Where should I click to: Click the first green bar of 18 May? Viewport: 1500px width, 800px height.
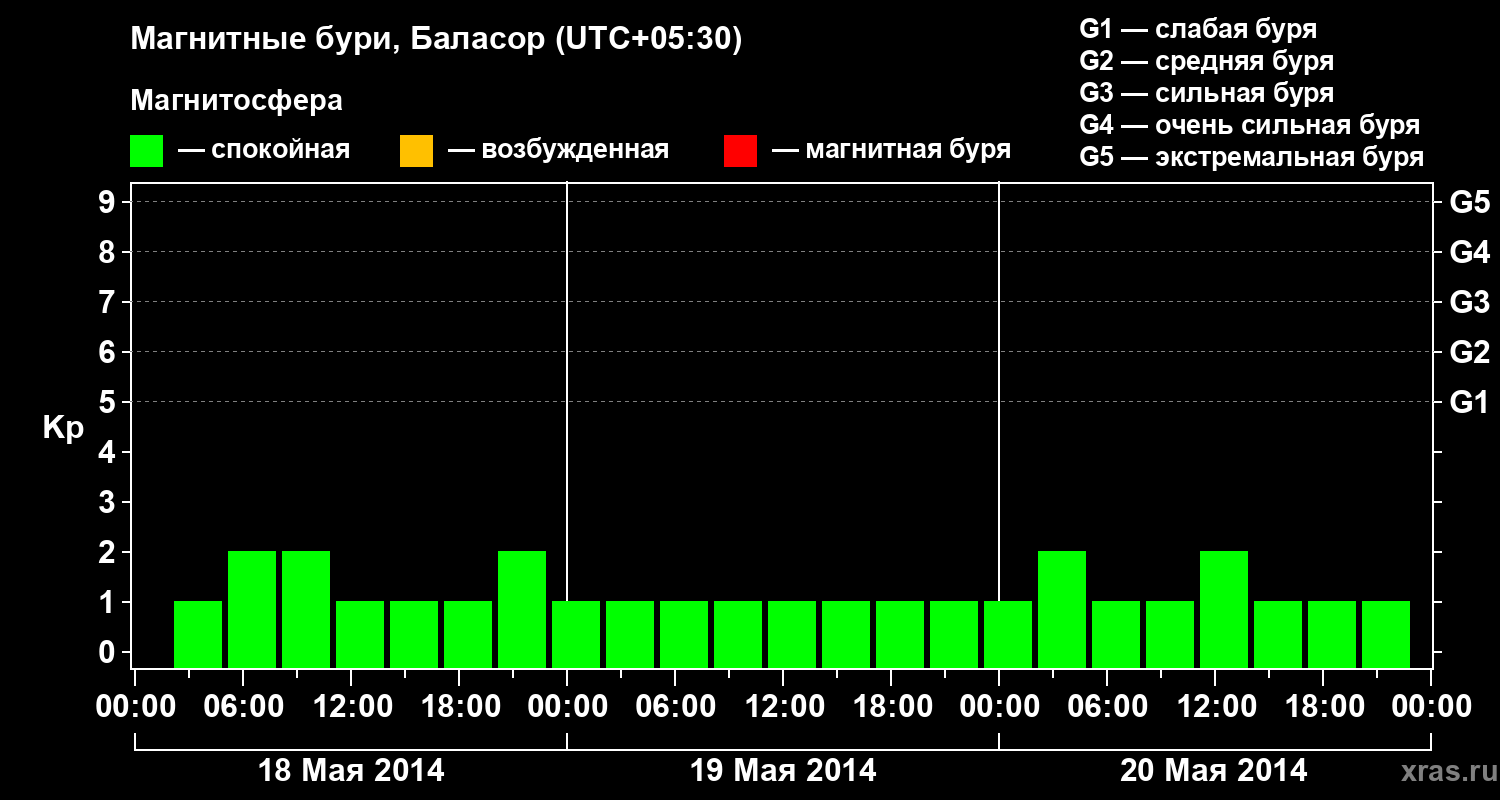198,634
